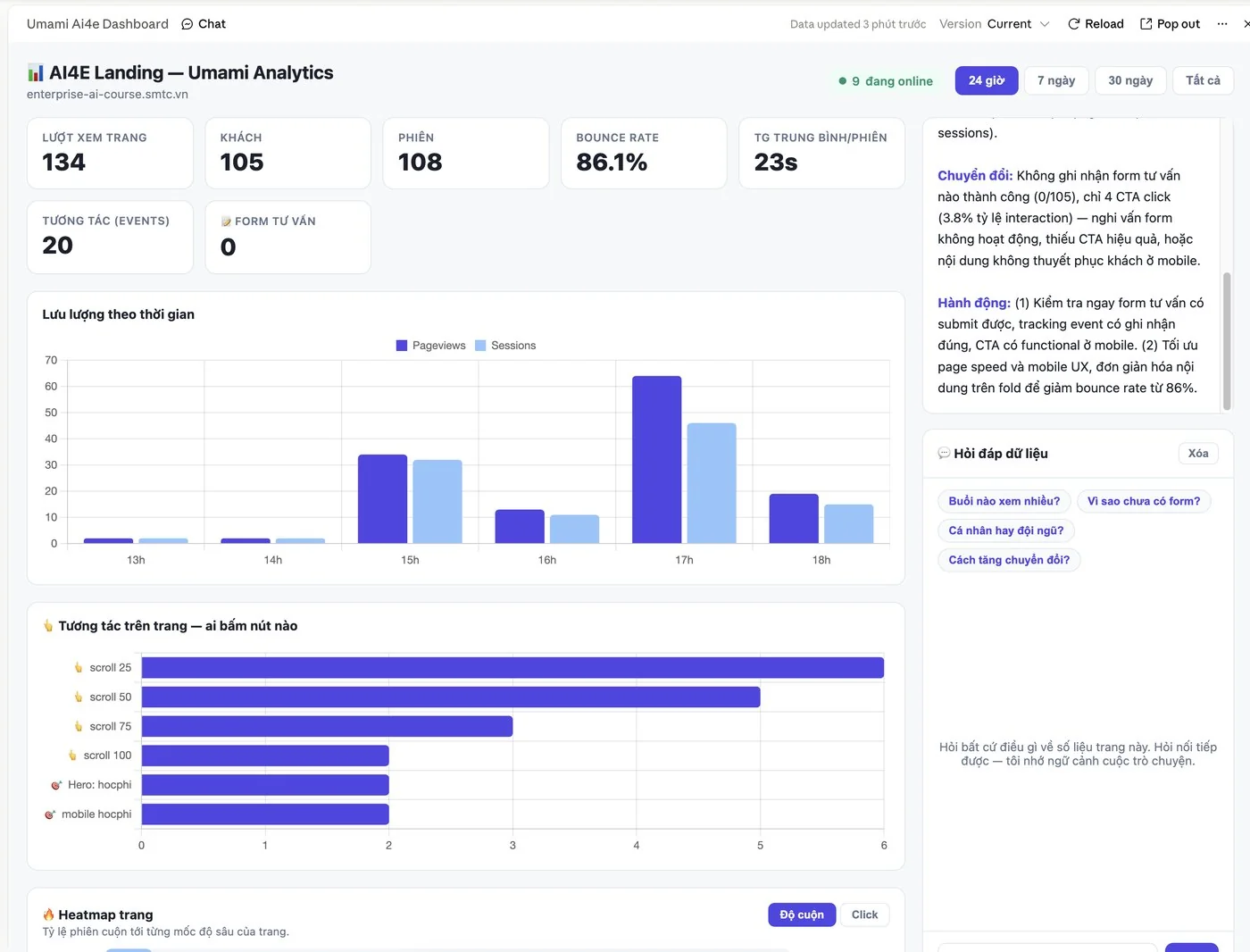Switch the range to 30 ngày
This screenshot has height=952, width=1250.
1130,80
